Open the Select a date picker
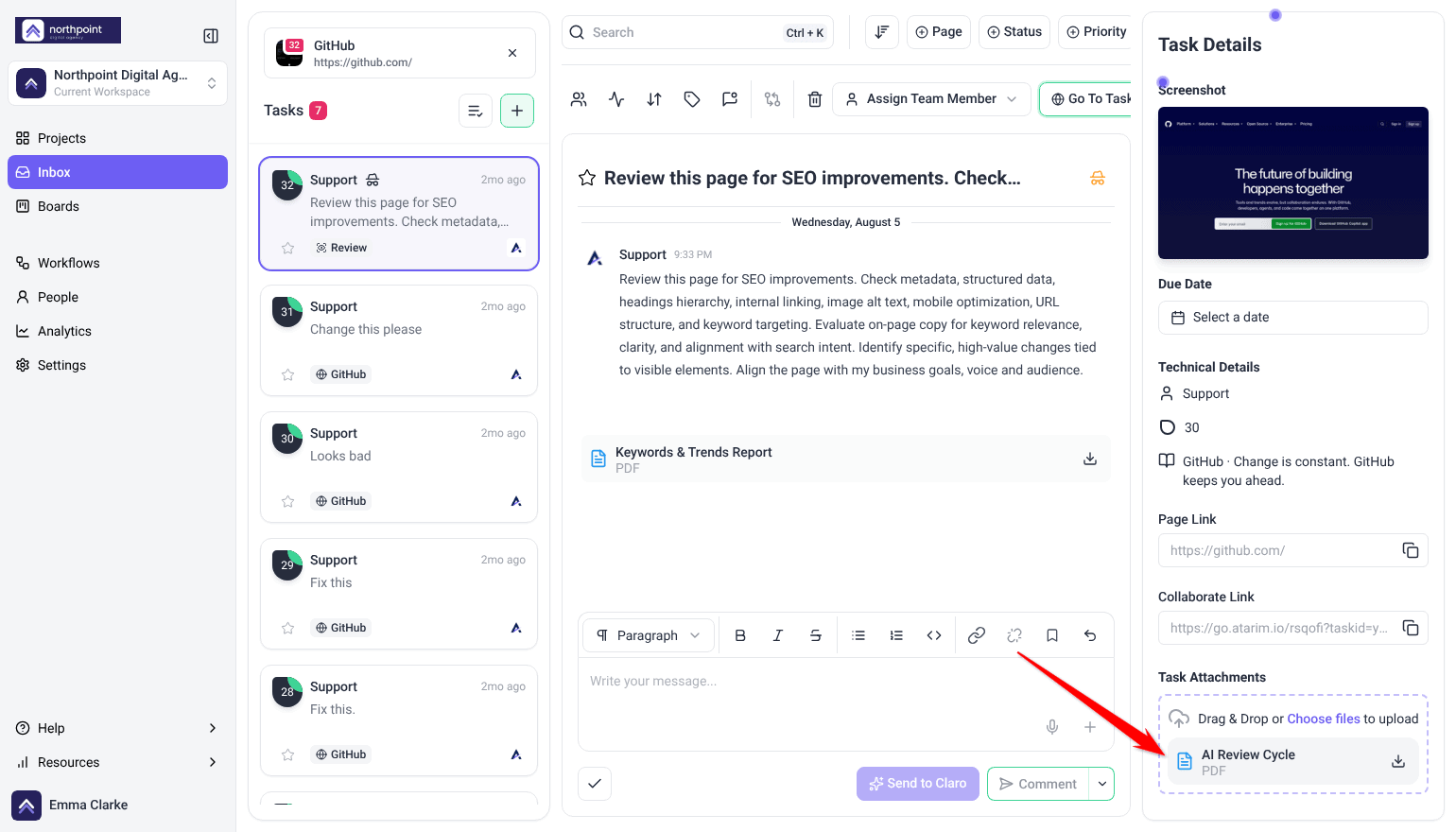This screenshot has width=1456, height=832. point(1292,318)
